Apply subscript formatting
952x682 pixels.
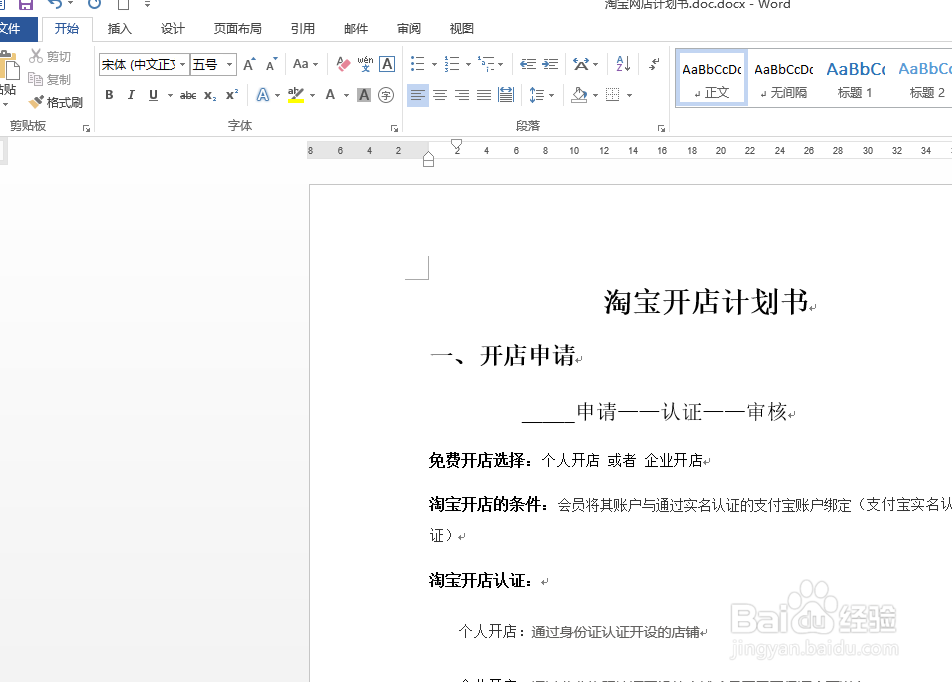pyautogui.click(x=210, y=95)
